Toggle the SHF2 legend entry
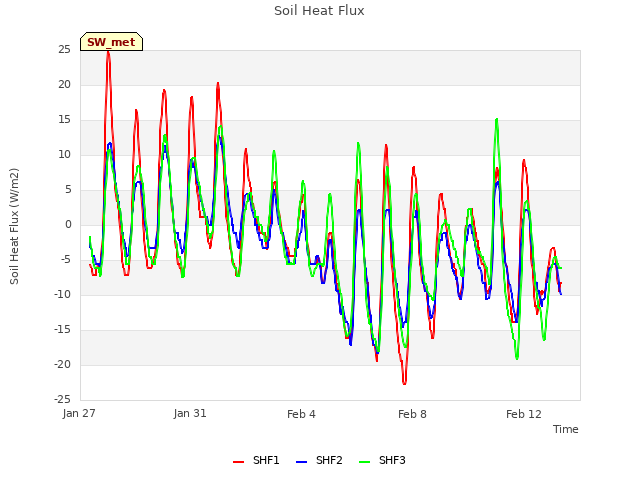Viewport: 640px width, 480px height. (319, 460)
